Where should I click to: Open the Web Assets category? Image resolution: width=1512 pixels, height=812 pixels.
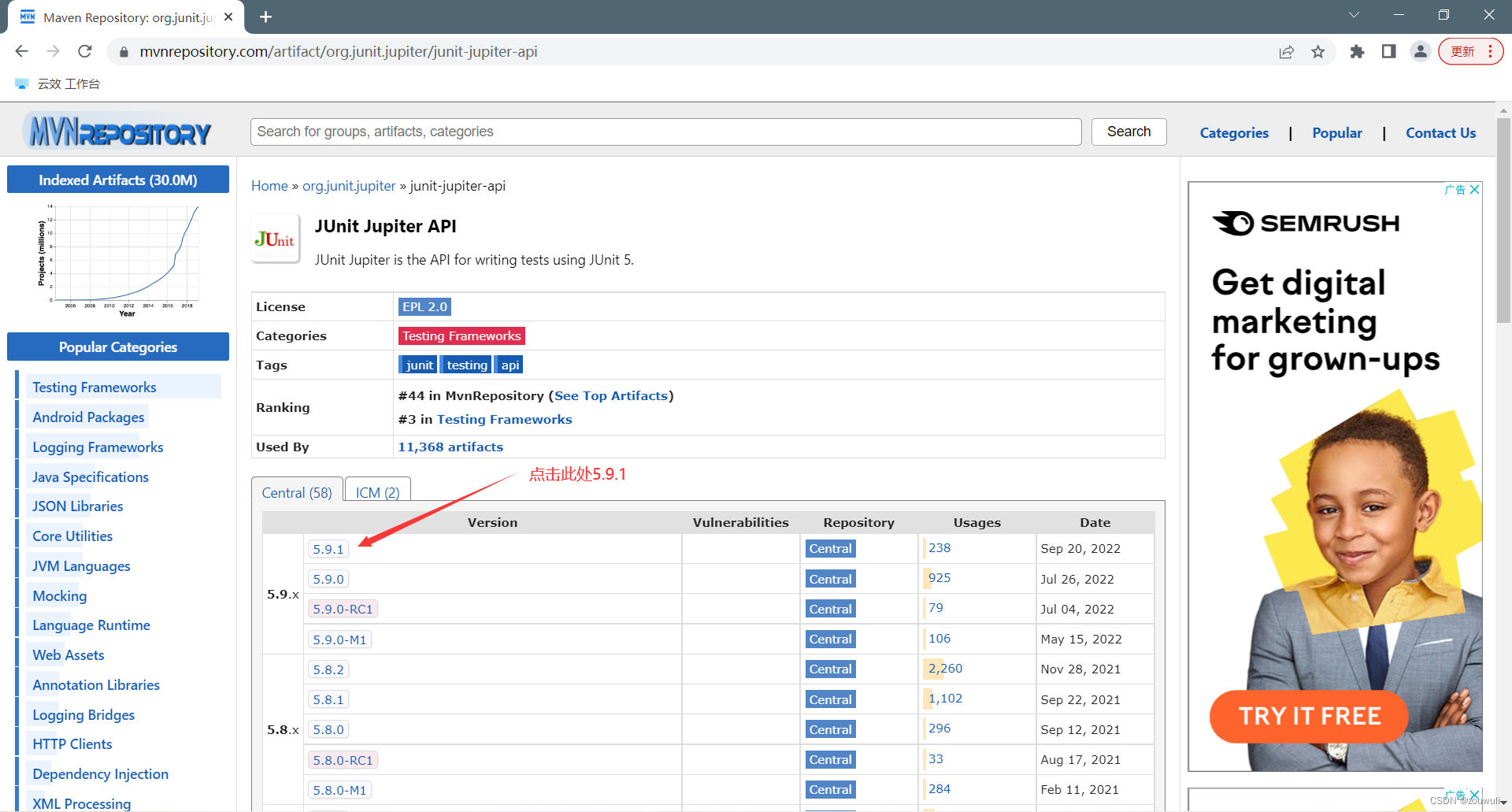(x=69, y=654)
